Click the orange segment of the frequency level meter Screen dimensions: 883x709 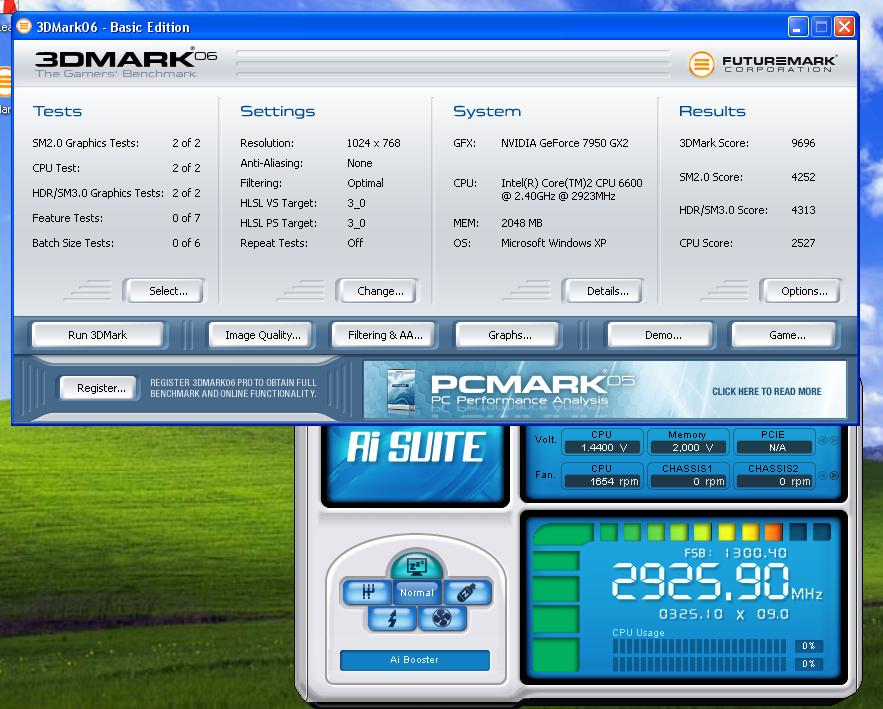(x=773, y=531)
